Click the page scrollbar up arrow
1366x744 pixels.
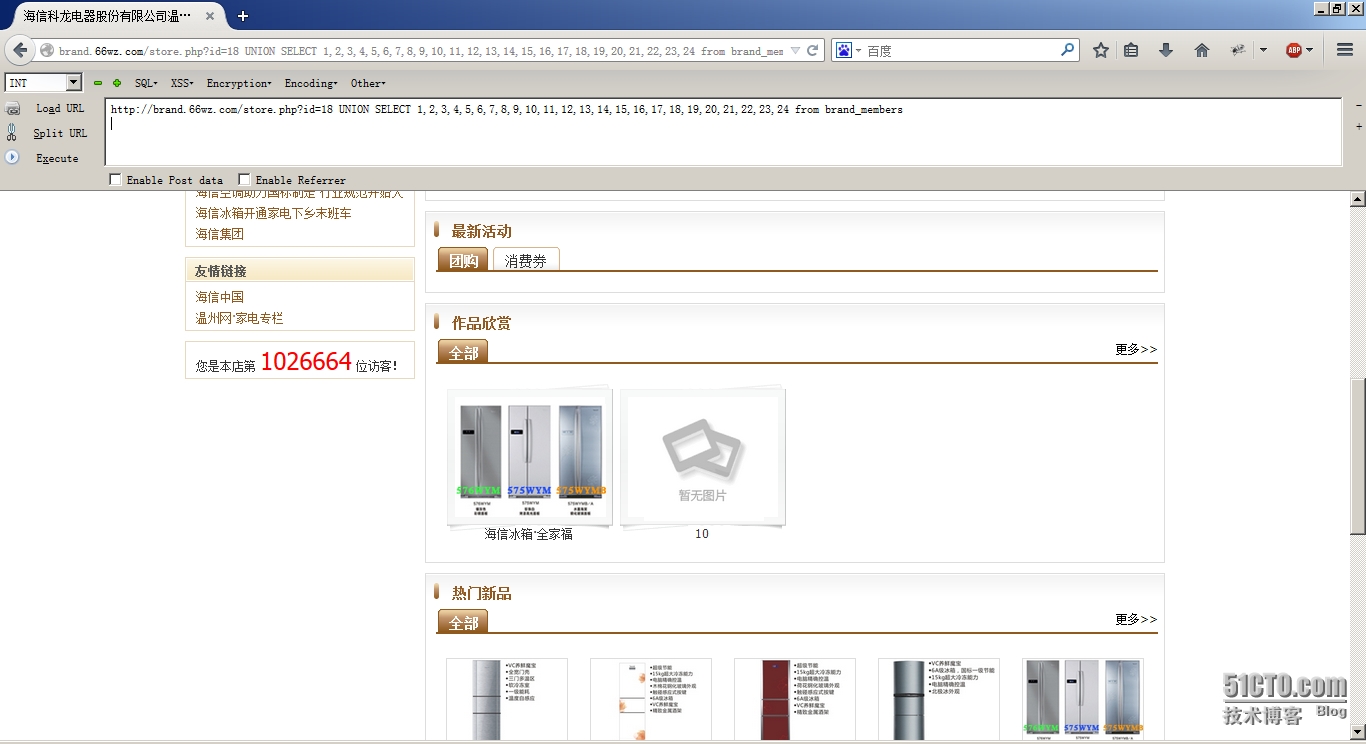[x=1358, y=198]
